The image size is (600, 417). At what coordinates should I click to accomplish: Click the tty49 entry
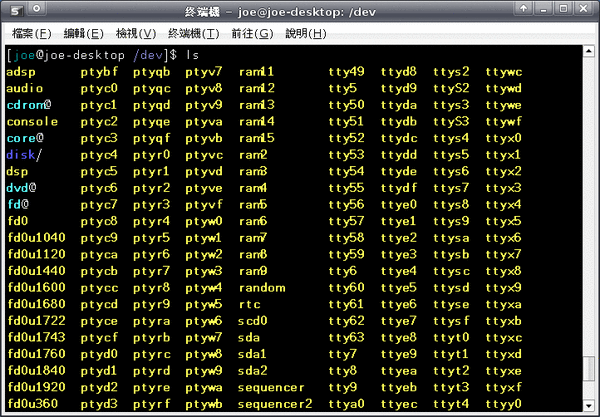click(x=346, y=72)
